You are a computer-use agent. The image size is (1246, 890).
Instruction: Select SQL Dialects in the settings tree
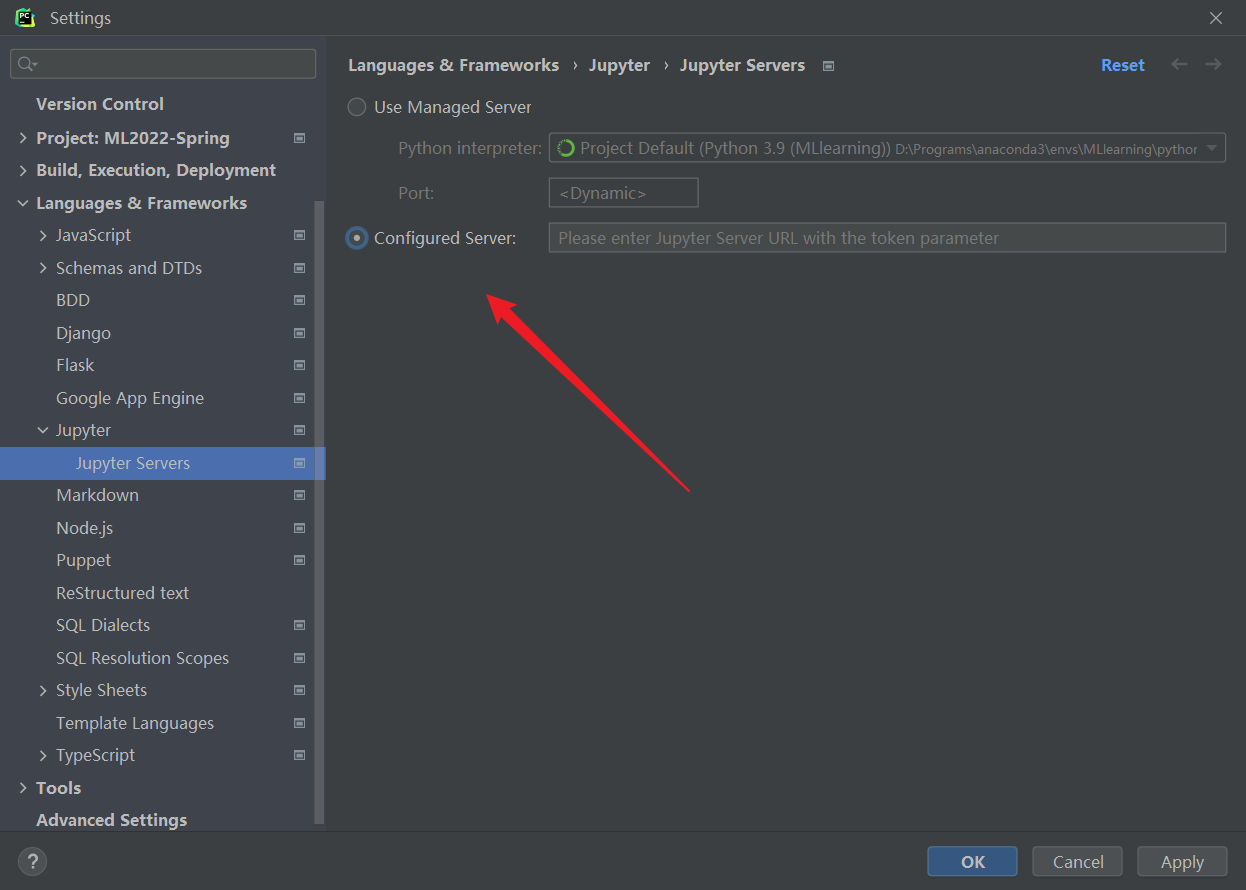tap(103, 625)
